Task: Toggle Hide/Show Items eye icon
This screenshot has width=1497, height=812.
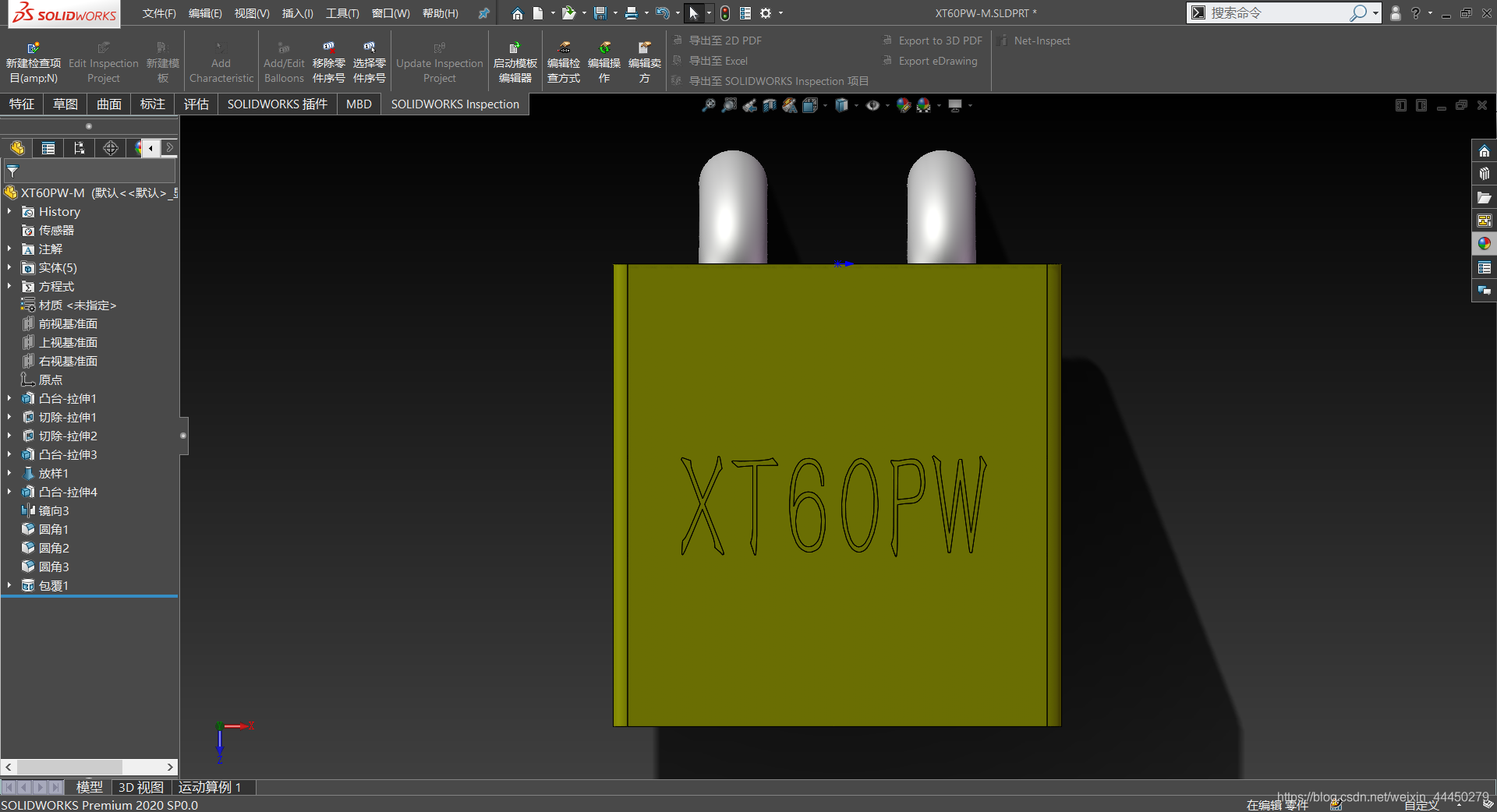Action: point(872,105)
